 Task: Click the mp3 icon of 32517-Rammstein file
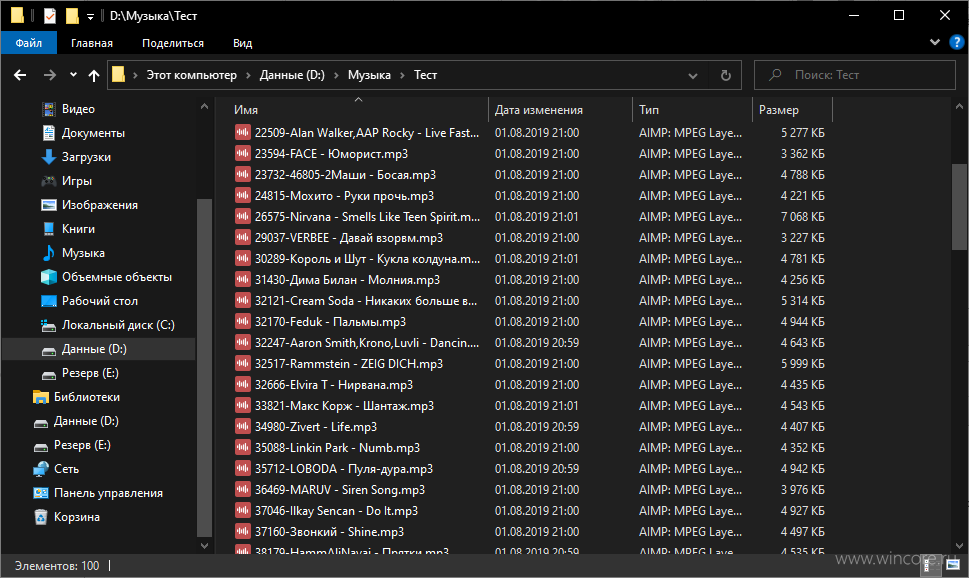pyautogui.click(x=242, y=363)
